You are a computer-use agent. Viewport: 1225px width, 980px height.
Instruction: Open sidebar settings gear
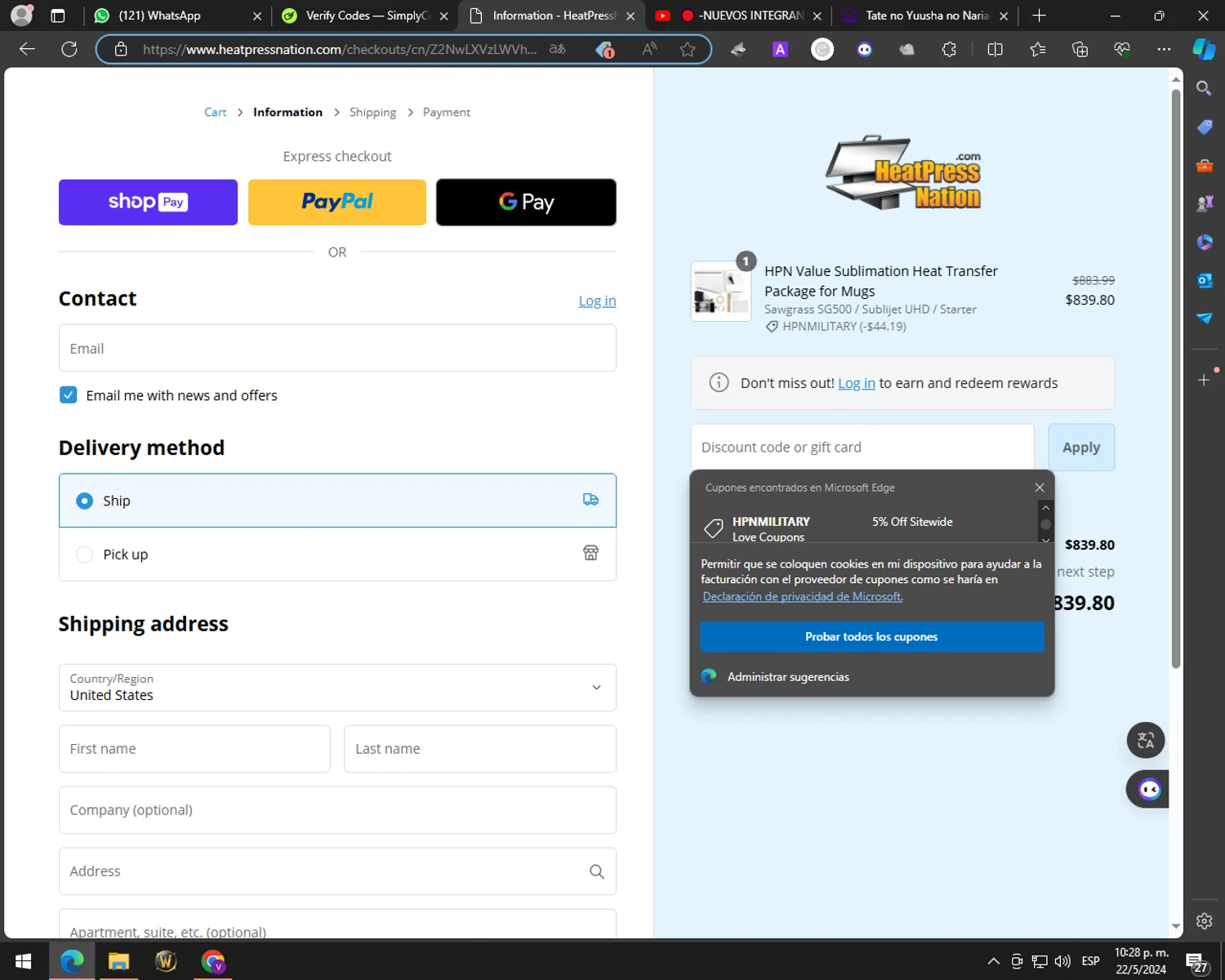click(1204, 921)
